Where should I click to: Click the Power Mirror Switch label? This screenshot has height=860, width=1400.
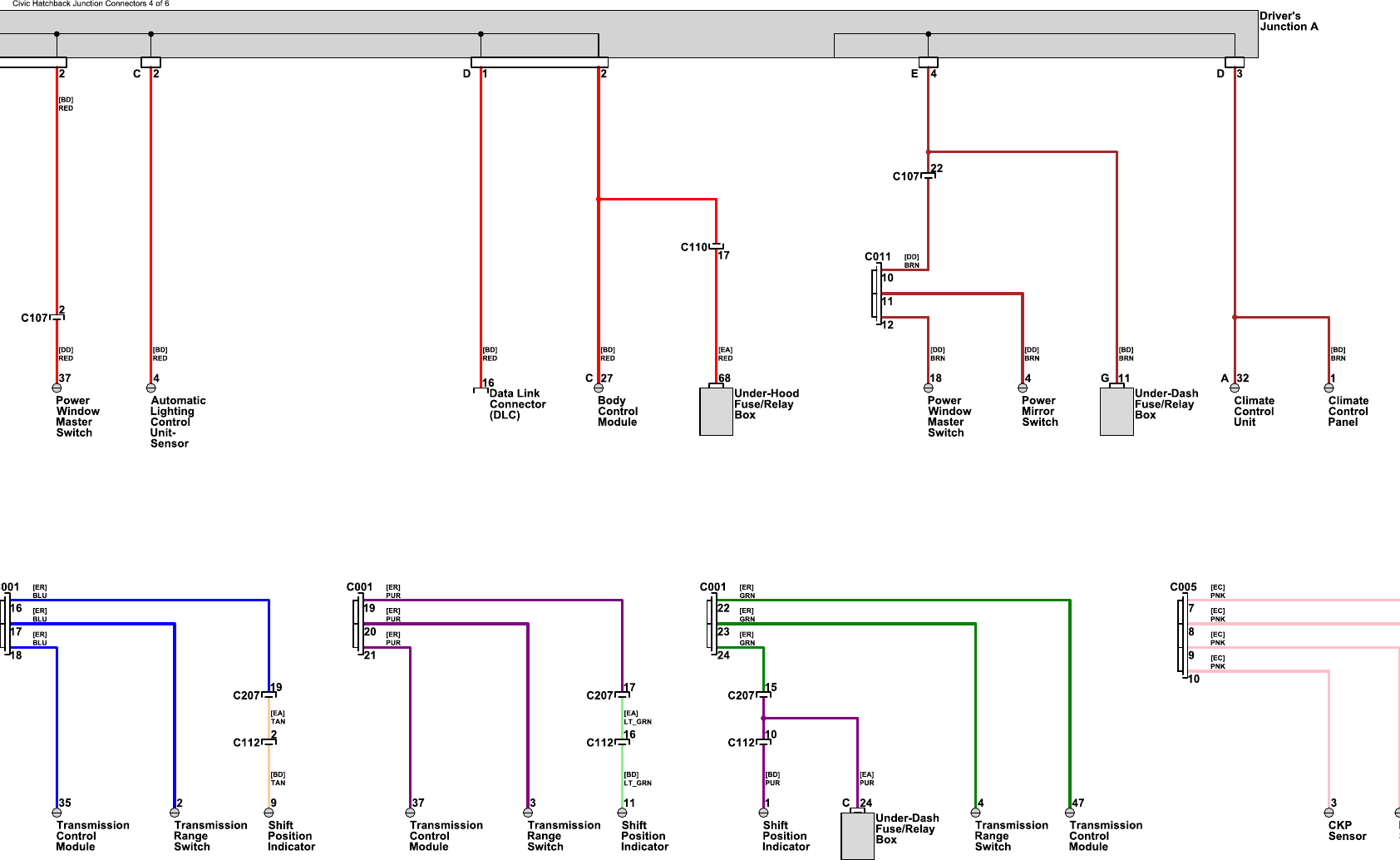coord(1039,411)
